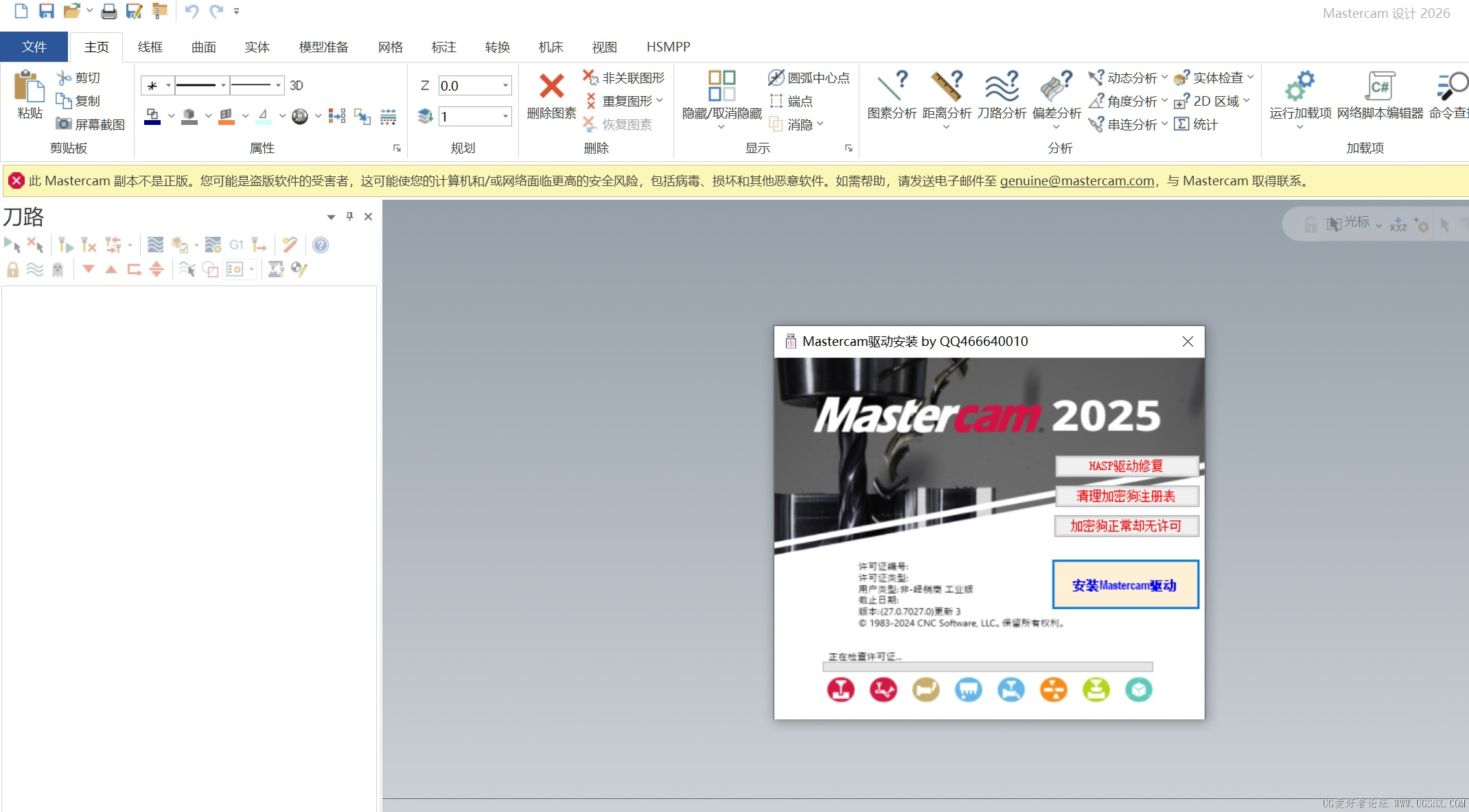Click the 清理加密狗注册表 button
The width and height of the screenshot is (1469, 812).
click(x=1126, y=496)
